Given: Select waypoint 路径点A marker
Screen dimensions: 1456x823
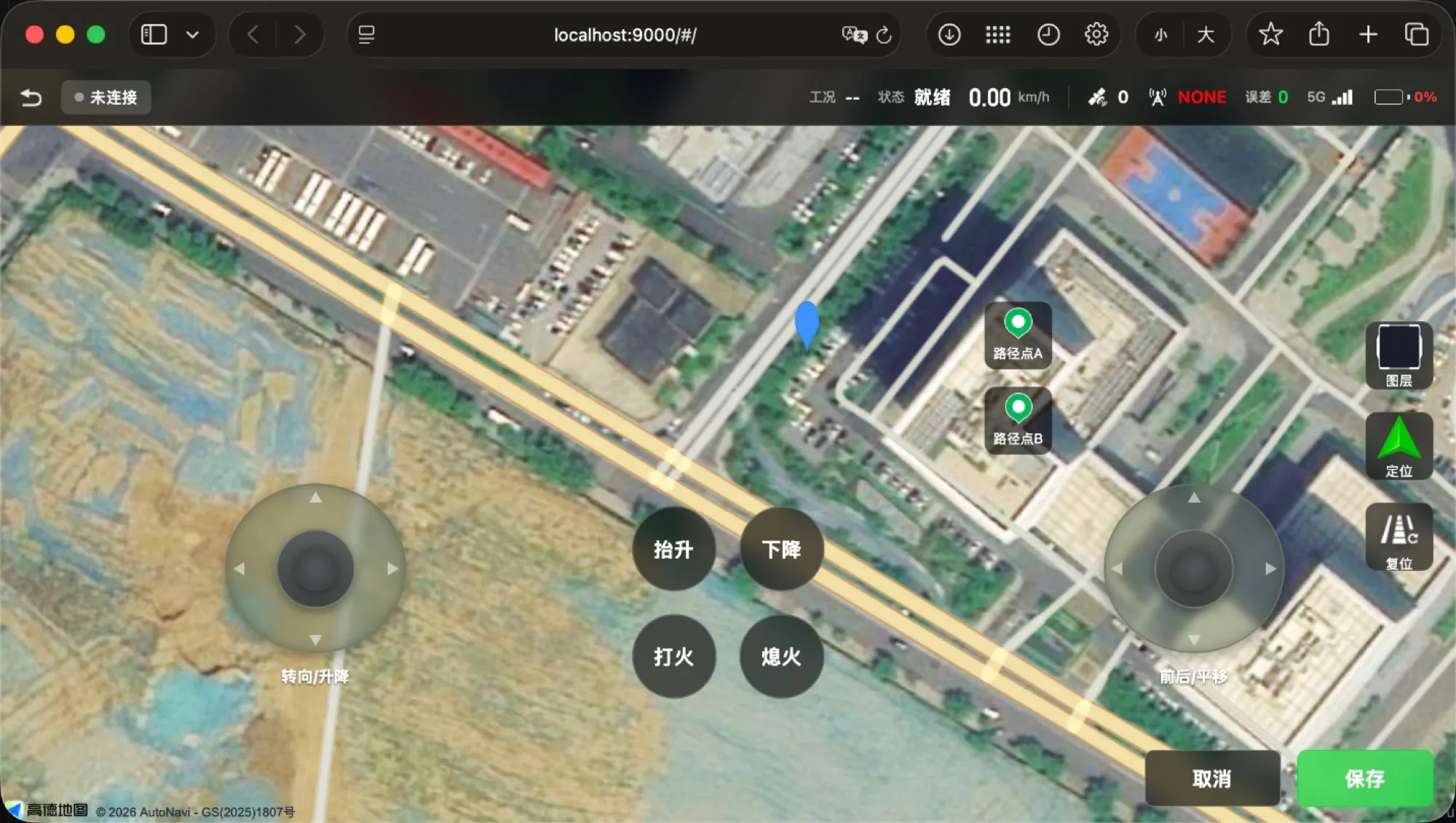Looking at the screenshot, I should [x=1018, y=335].
